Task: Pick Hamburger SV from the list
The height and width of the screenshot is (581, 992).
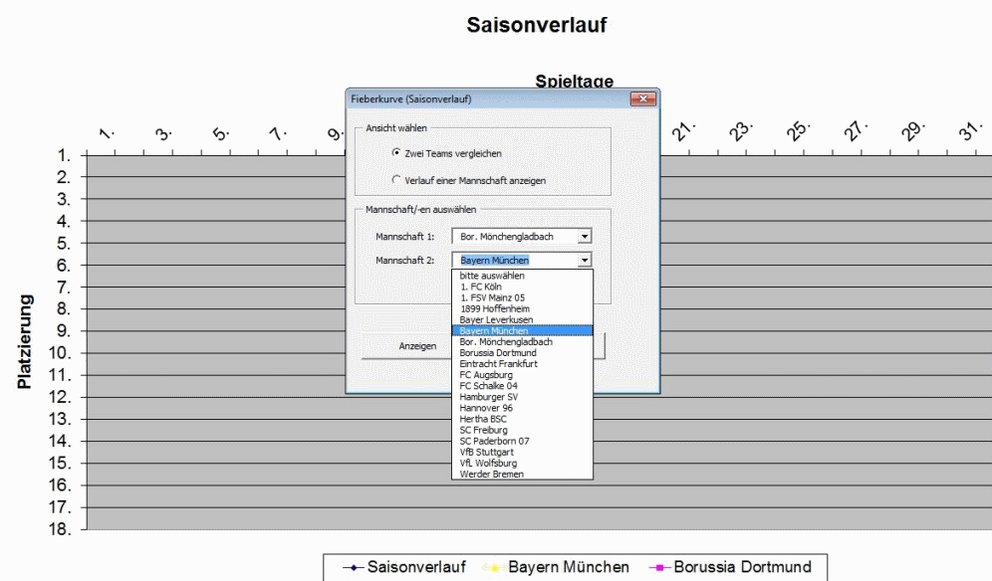Action: [x=522, y=397]
